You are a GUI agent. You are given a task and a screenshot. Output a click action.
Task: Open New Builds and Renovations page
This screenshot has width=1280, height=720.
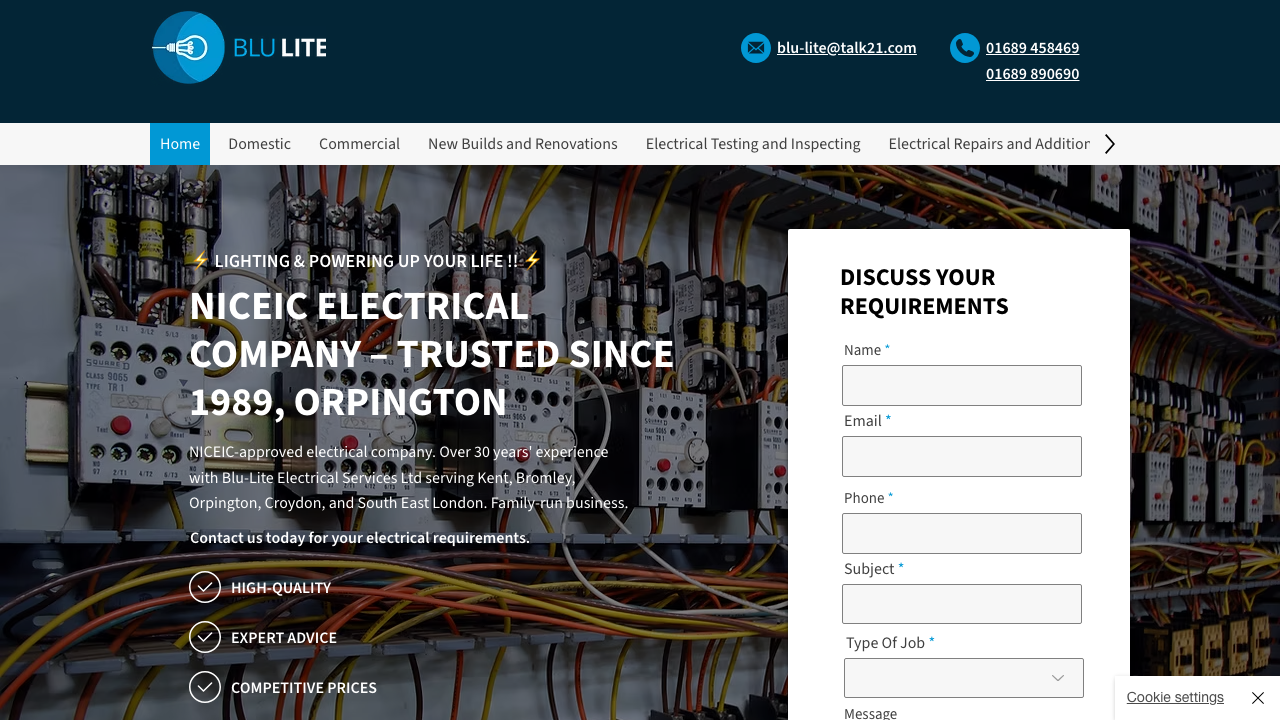pyautogui.click(x=522, y=143)
